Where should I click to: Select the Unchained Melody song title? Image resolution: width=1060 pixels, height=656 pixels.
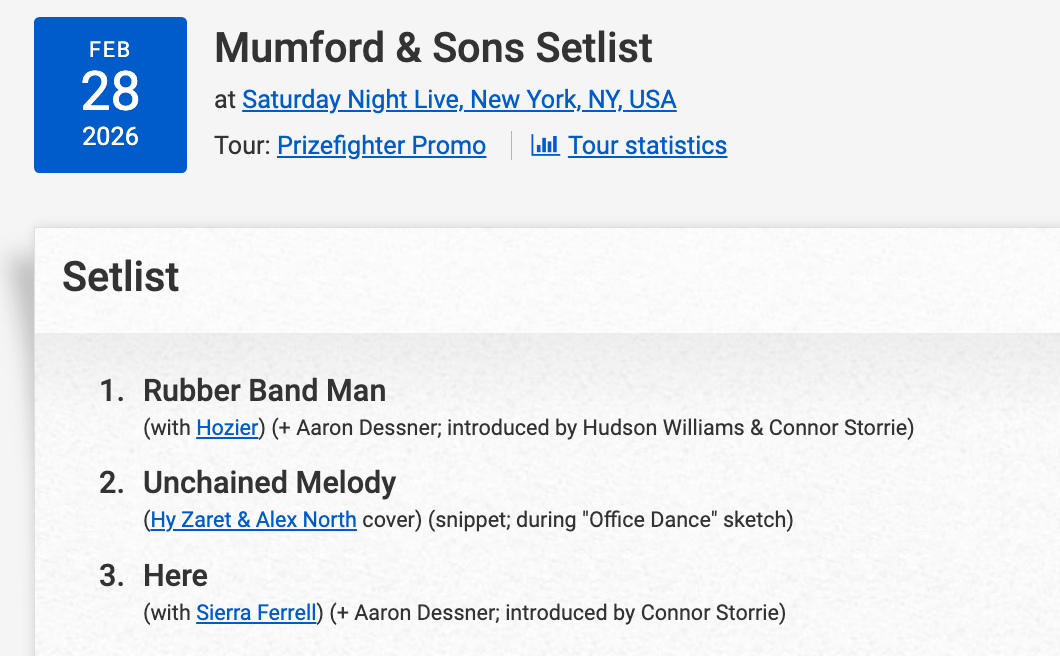(269, 483)
